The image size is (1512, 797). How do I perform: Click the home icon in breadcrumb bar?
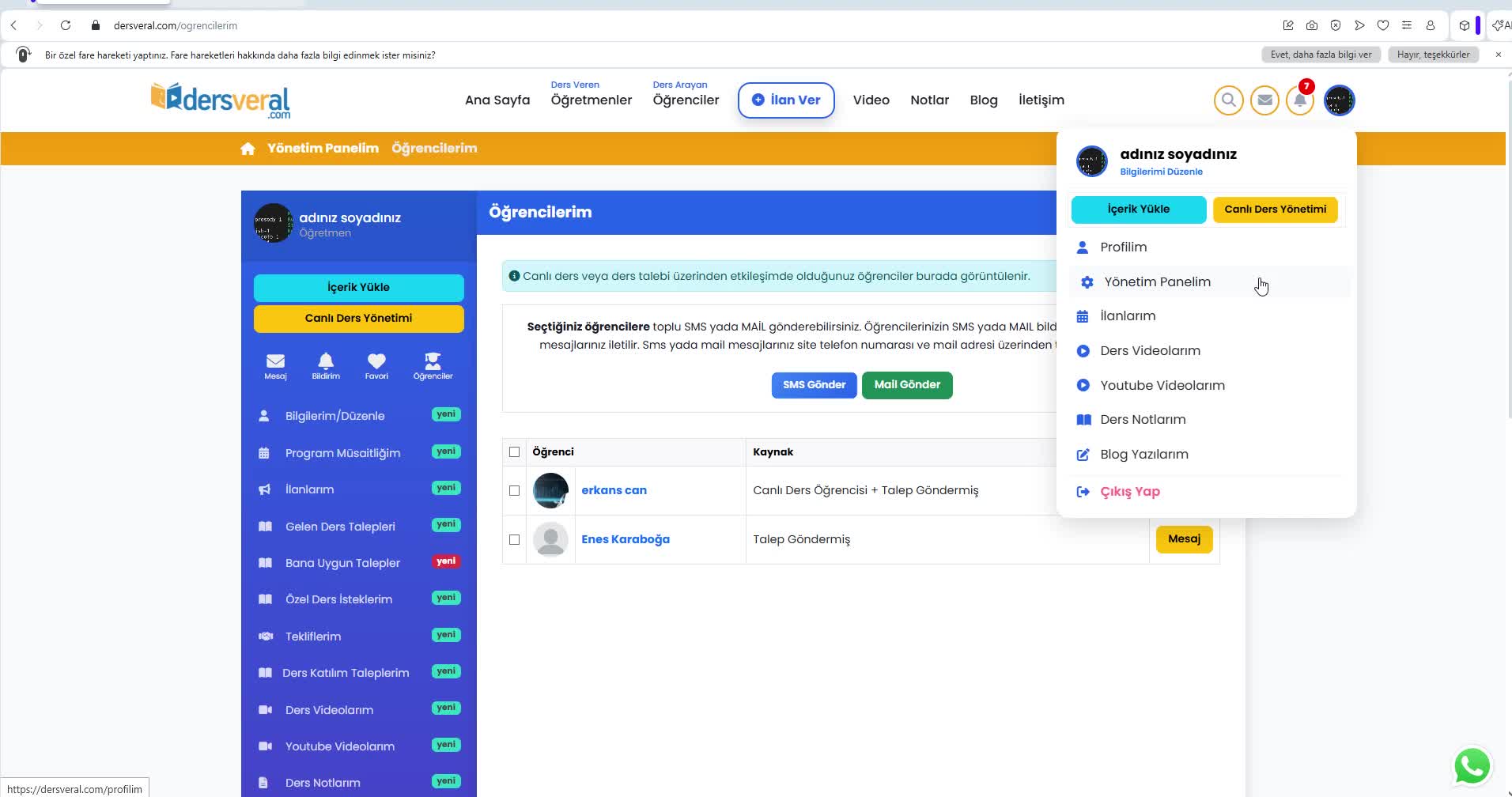[248, 149]
